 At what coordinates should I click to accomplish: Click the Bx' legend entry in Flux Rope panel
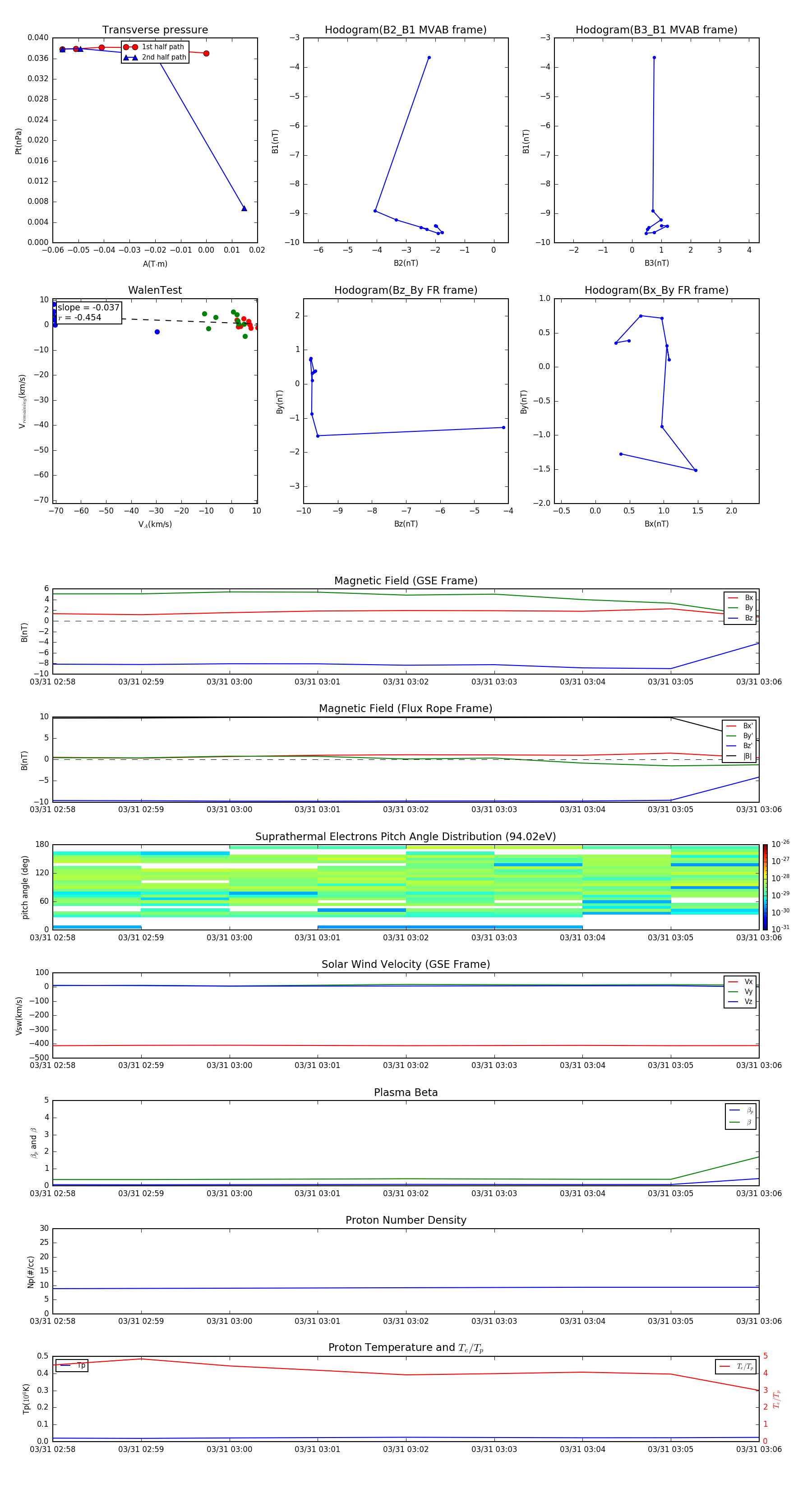pos(740,726)
